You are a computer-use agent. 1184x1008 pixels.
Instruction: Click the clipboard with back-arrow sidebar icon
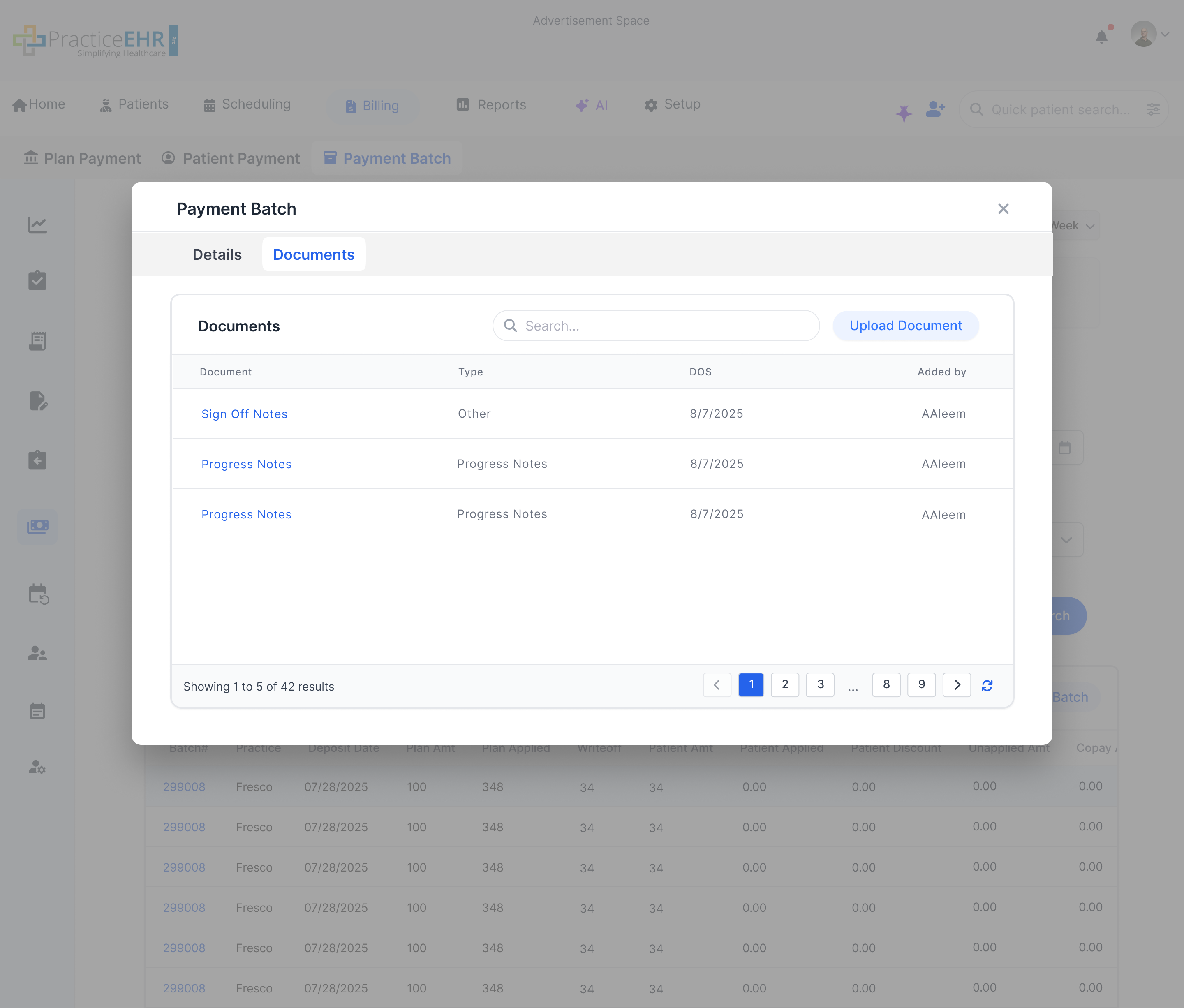pos(37,460)
